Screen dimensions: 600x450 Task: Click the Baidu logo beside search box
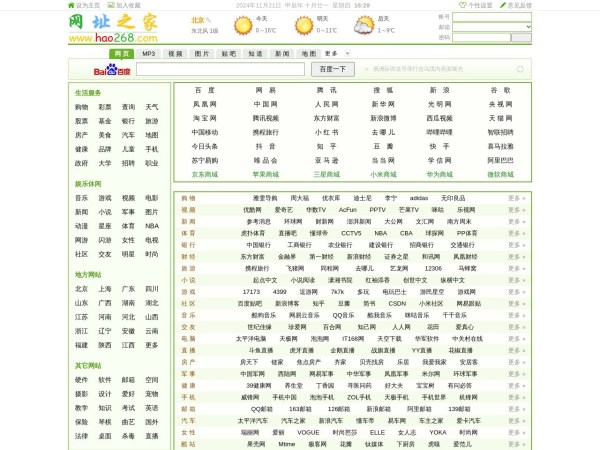pos(112,71)
